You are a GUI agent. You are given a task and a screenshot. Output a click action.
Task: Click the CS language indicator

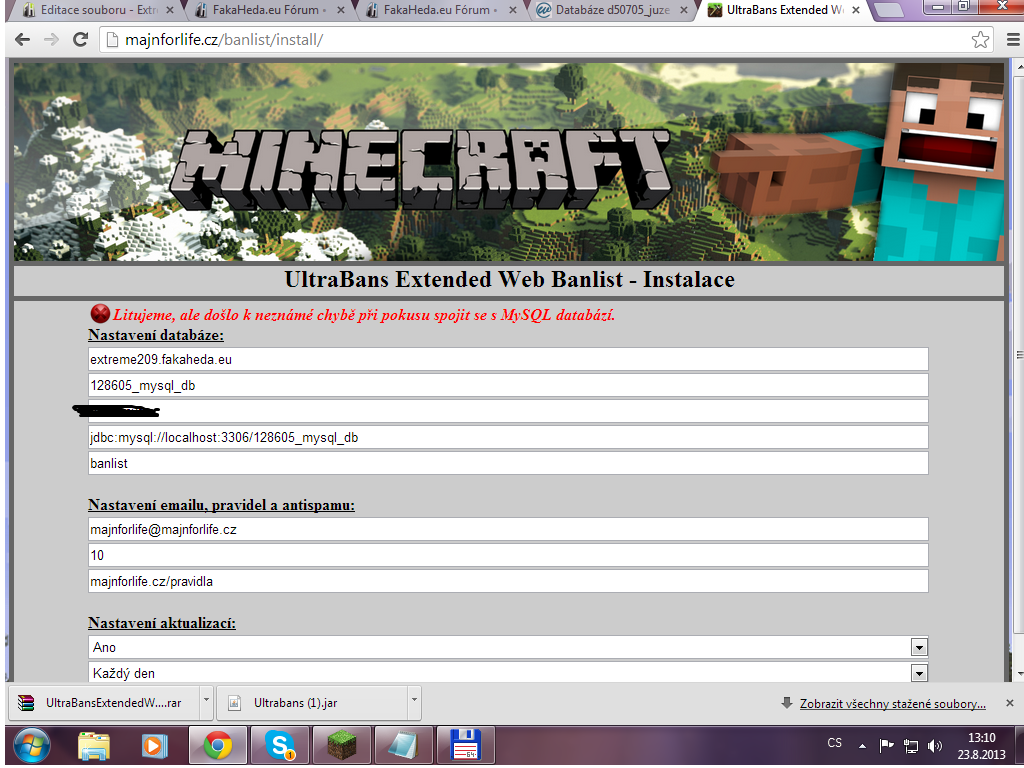835,743
